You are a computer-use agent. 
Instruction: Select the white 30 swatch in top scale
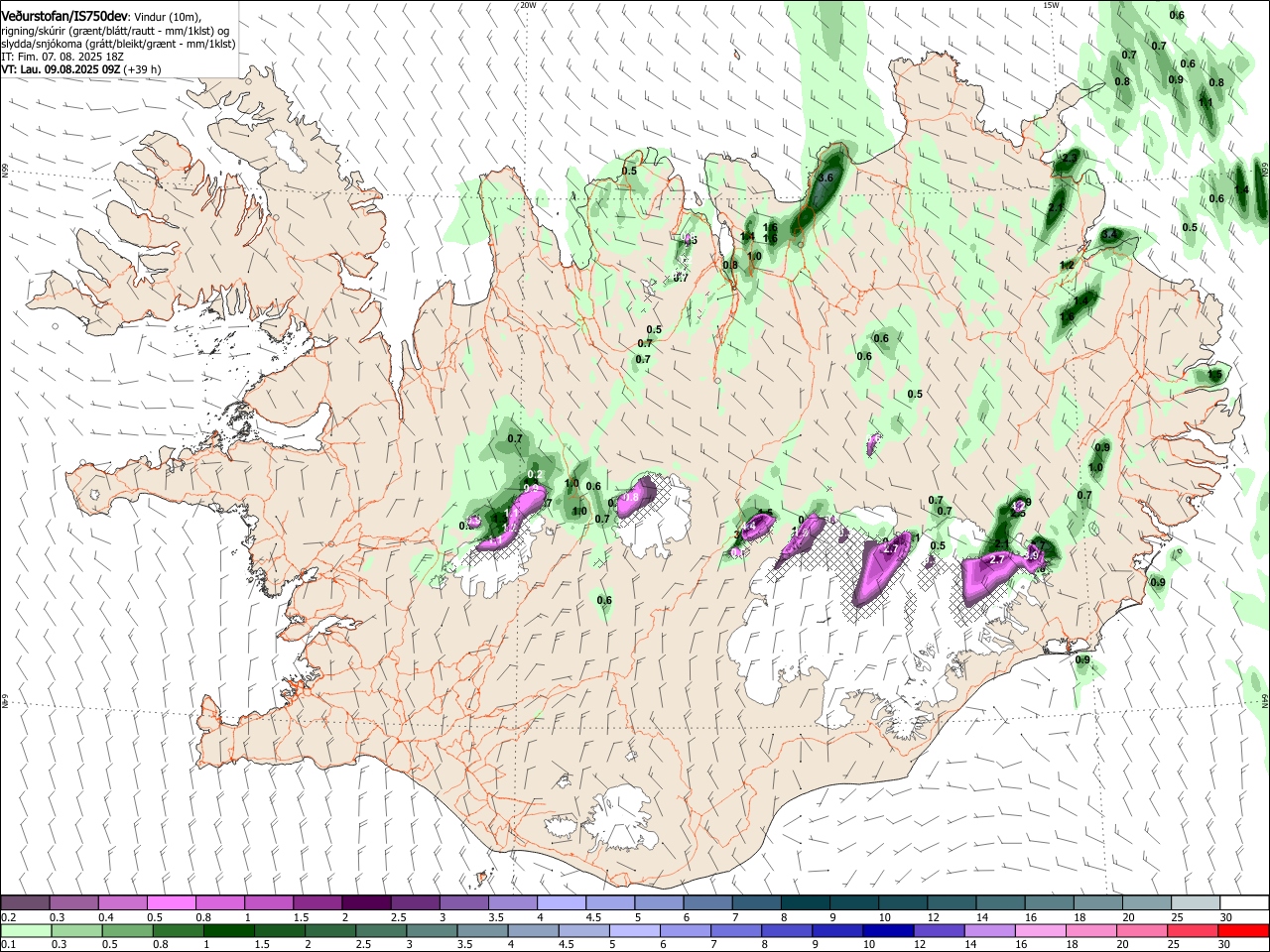[x=1244, y=902]
